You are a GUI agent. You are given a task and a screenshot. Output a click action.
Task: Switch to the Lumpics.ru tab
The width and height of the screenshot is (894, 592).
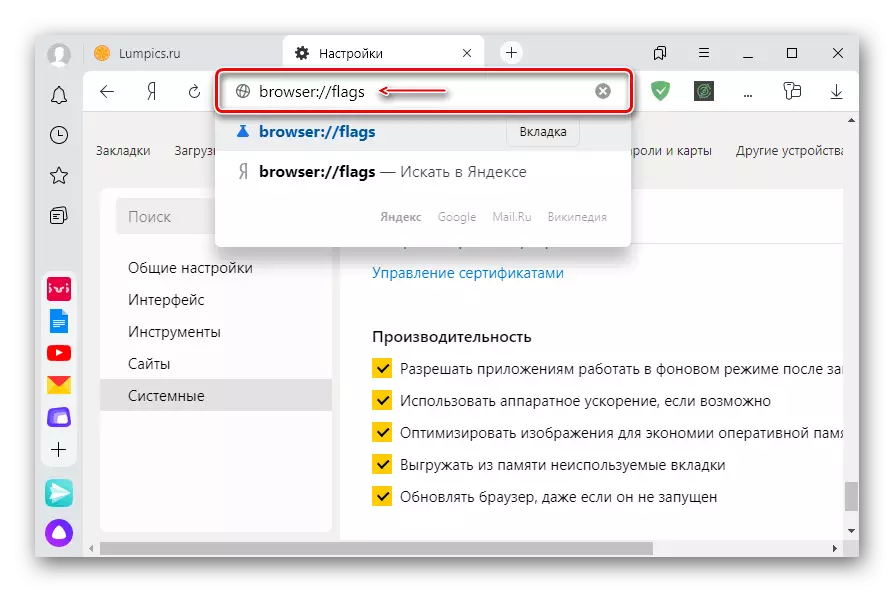click(x=140, y=53)
